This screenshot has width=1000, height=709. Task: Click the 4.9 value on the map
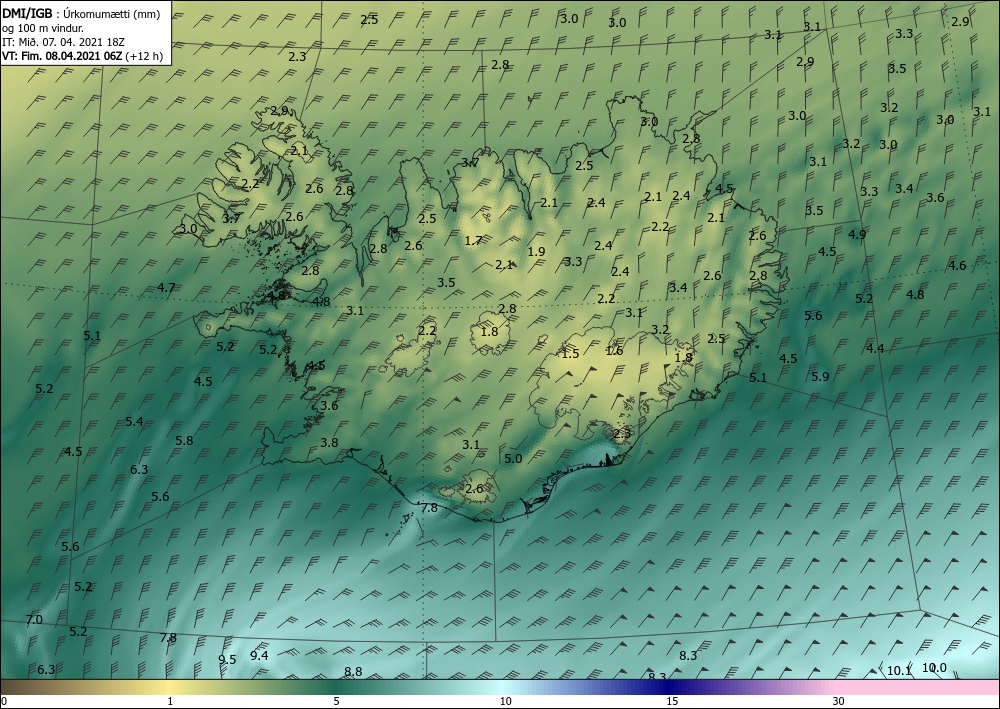point(857,235)
